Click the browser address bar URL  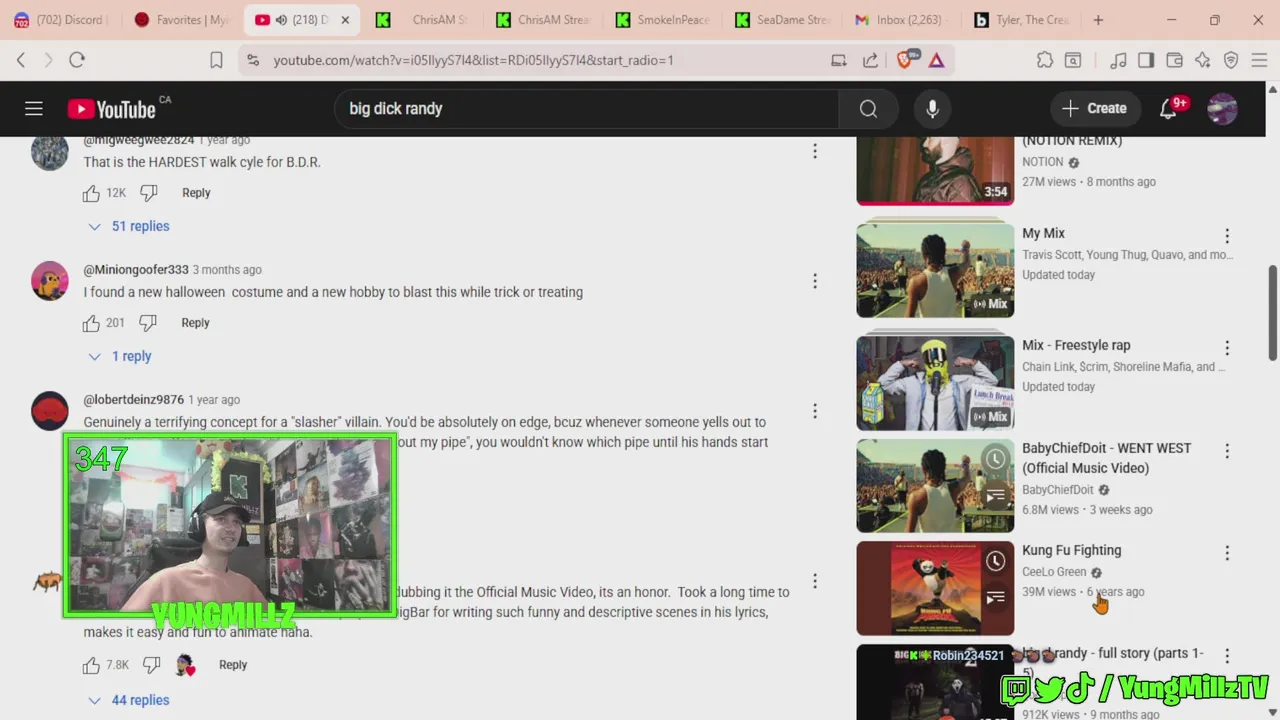point(473,61)
